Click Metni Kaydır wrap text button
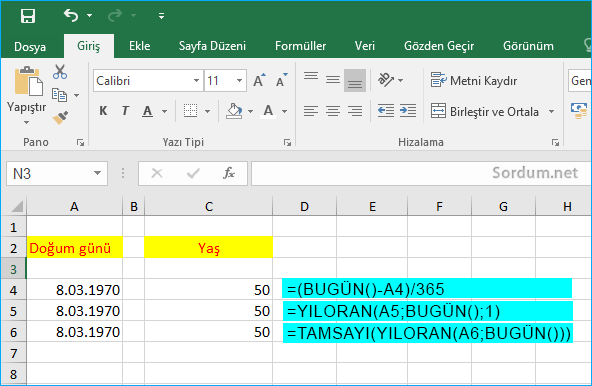The height and width of the screenshot is (386, 592). click(474, 80)
